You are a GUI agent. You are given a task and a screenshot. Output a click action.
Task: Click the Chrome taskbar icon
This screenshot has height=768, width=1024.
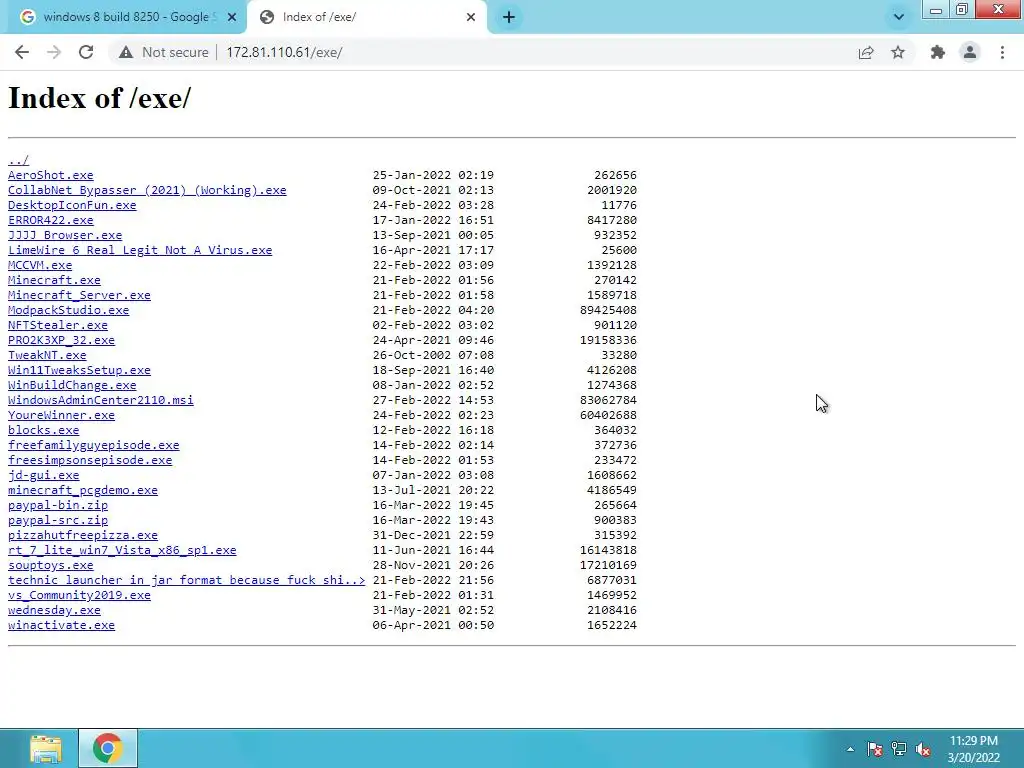[x=108, y=748]
